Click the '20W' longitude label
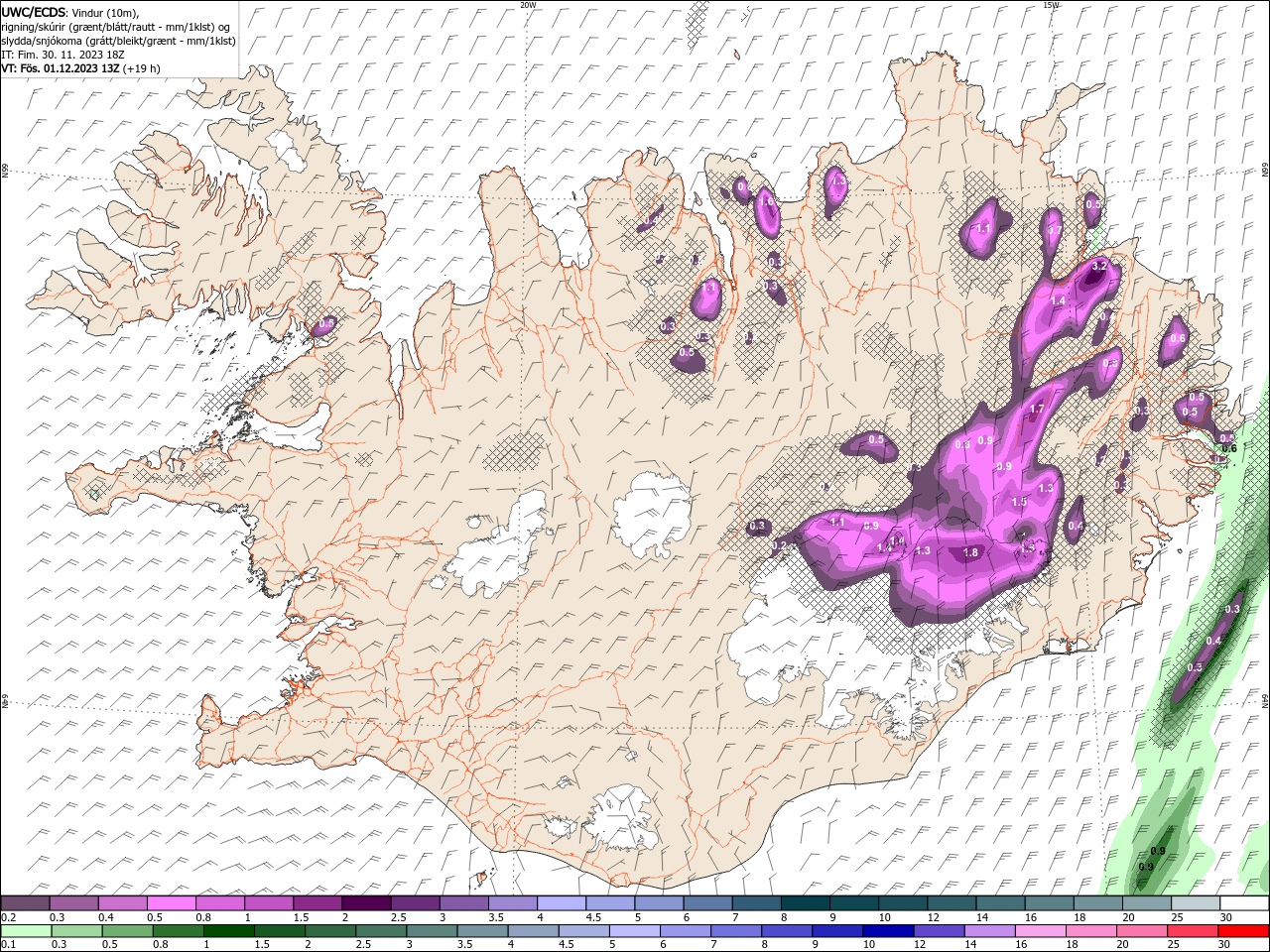The image size is (1270, 952). (x=528, y=5)
